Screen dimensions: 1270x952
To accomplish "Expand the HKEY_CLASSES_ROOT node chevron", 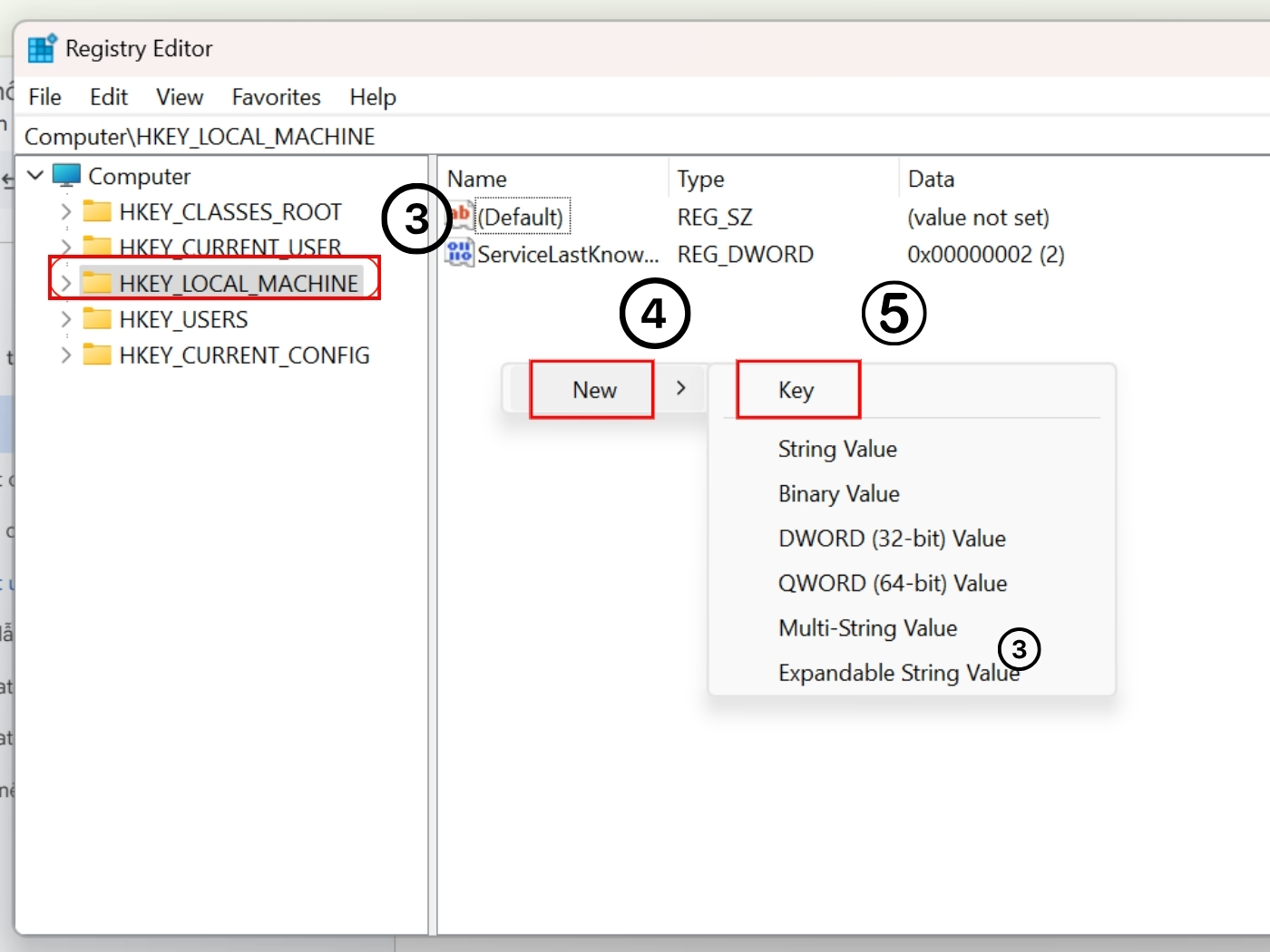I will (x=65, y=211).
